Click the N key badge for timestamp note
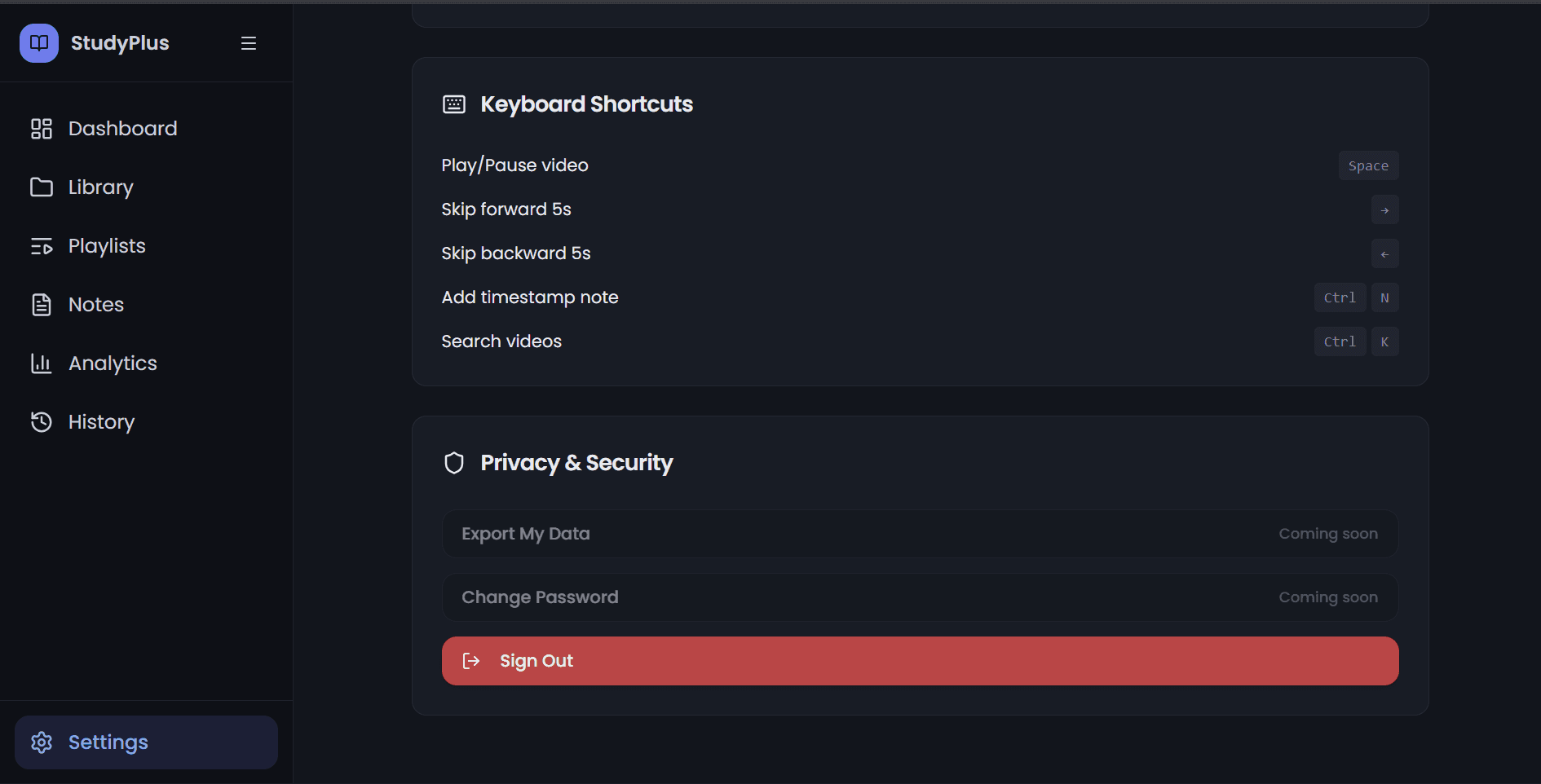Screen dimensions: 1541x784 [1384, 298]
